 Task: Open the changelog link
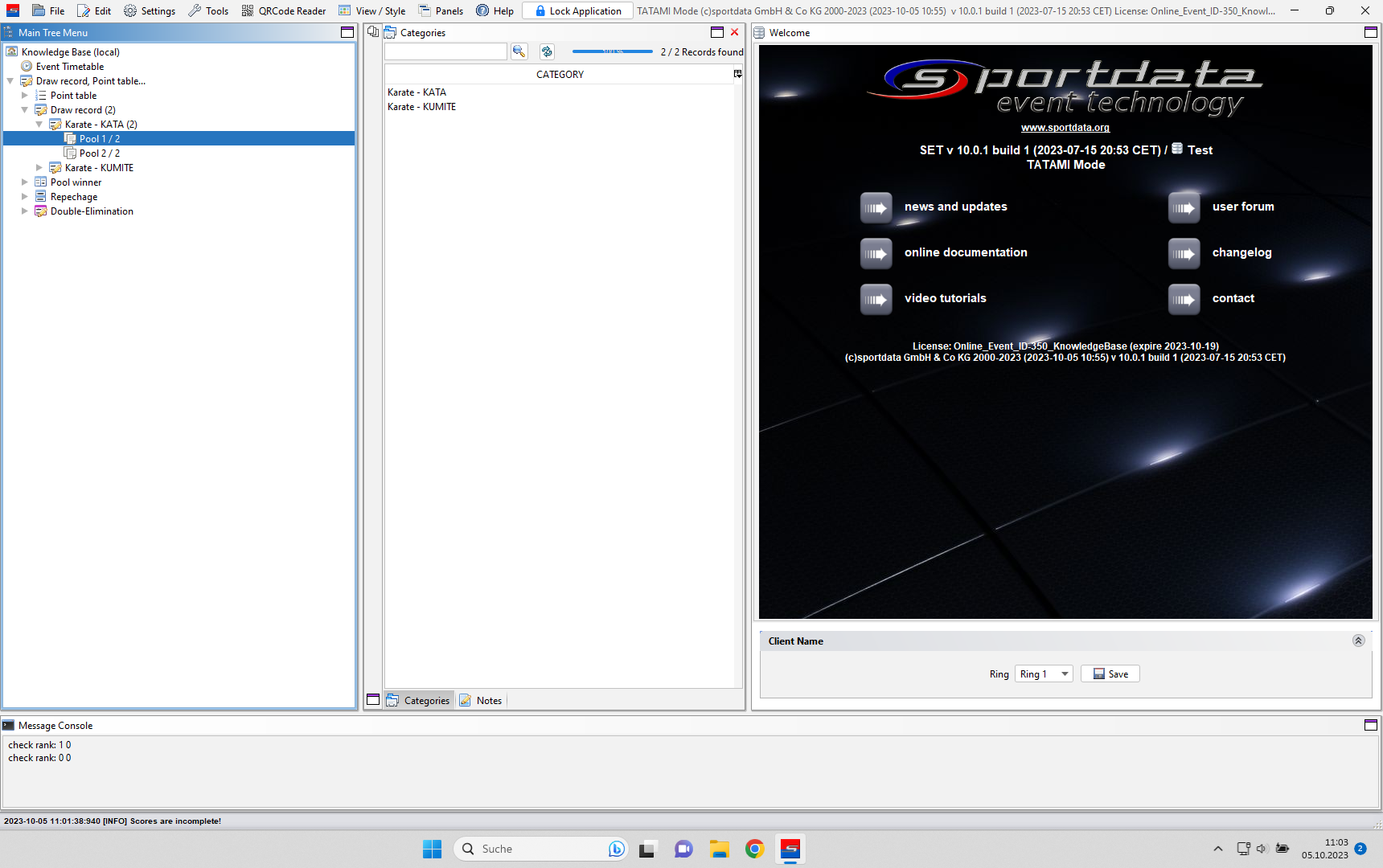[1241, 252]
